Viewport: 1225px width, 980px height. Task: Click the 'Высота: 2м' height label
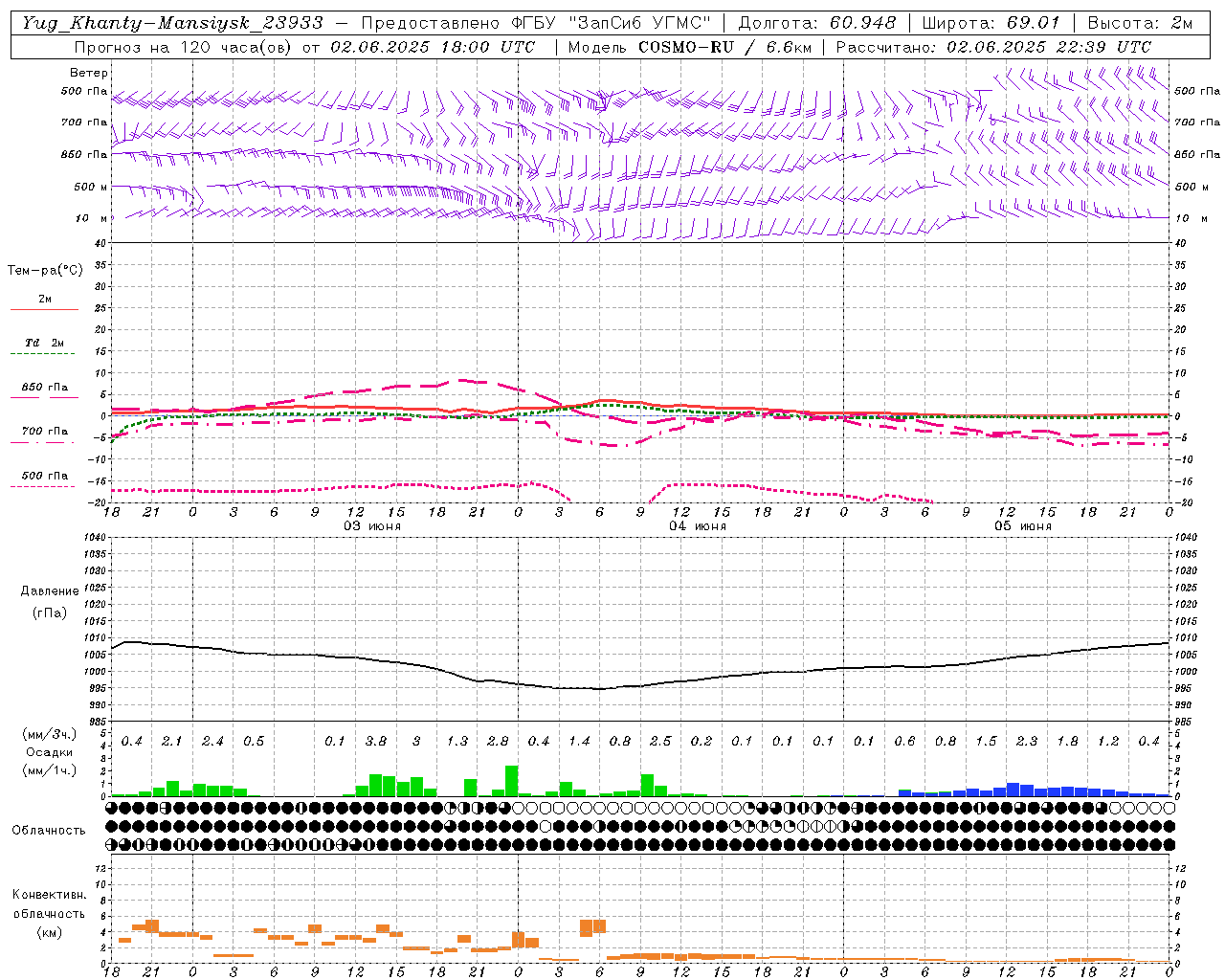tap(1141, 23)
